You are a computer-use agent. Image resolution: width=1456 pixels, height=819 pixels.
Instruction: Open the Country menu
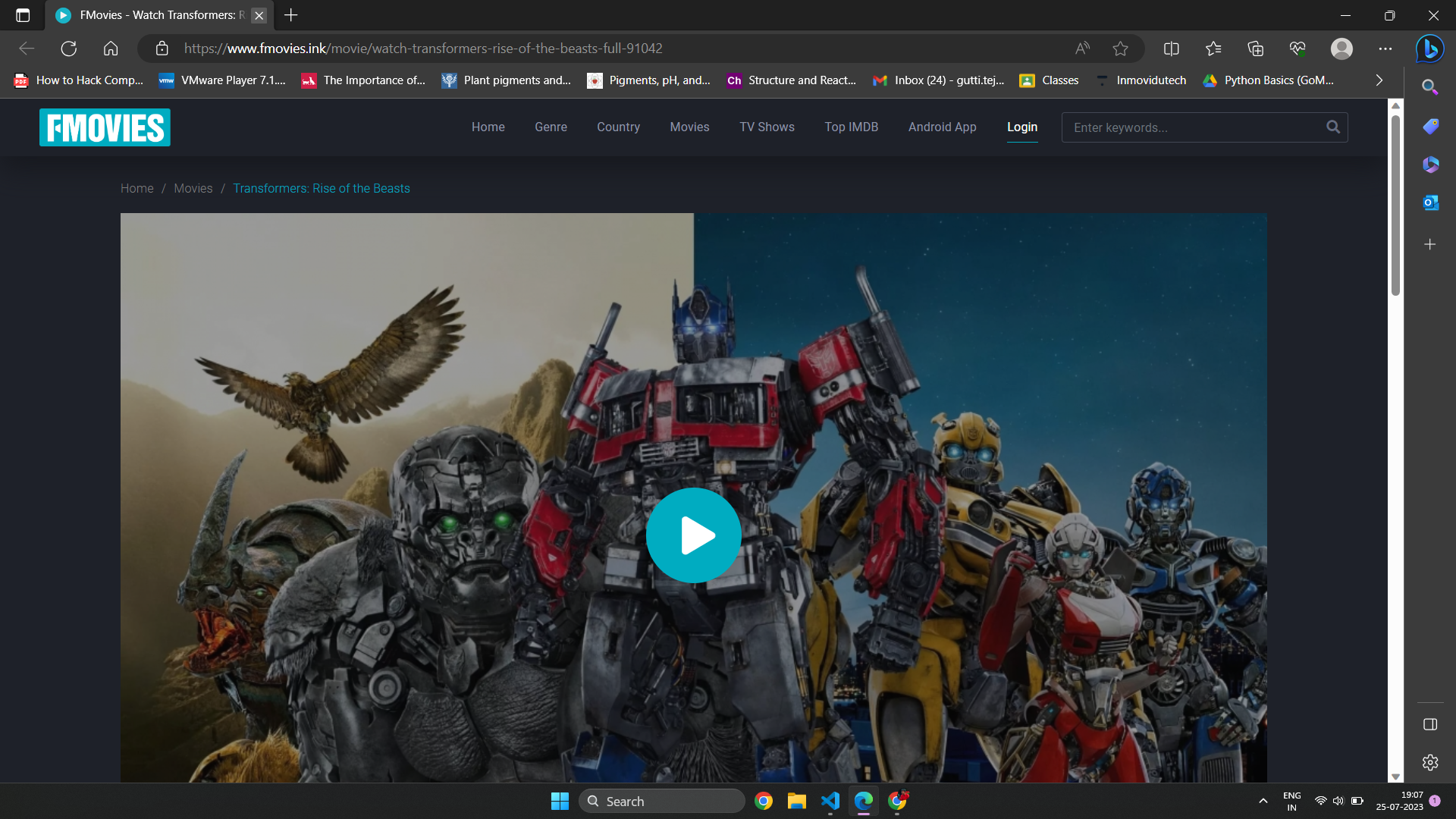pos(618,127)
